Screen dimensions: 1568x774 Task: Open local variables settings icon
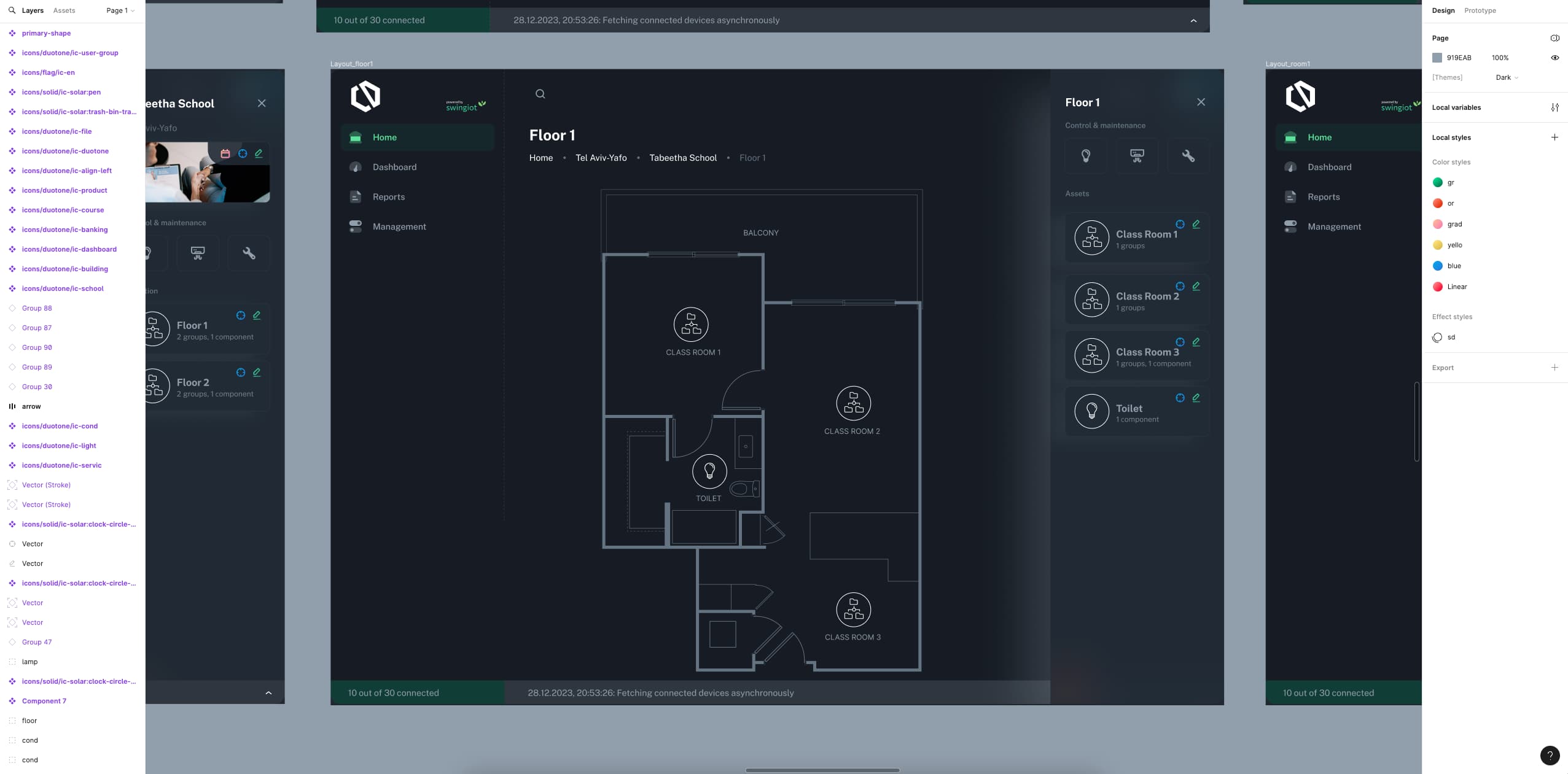1554,107
